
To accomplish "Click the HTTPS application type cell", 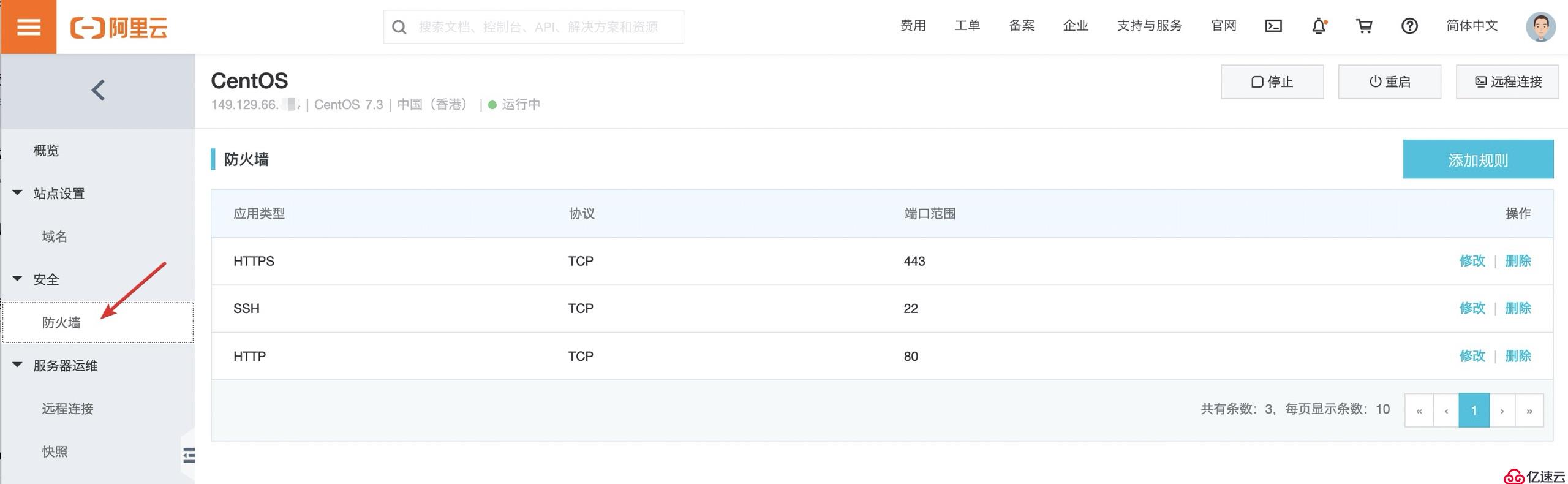I will 254,261.
